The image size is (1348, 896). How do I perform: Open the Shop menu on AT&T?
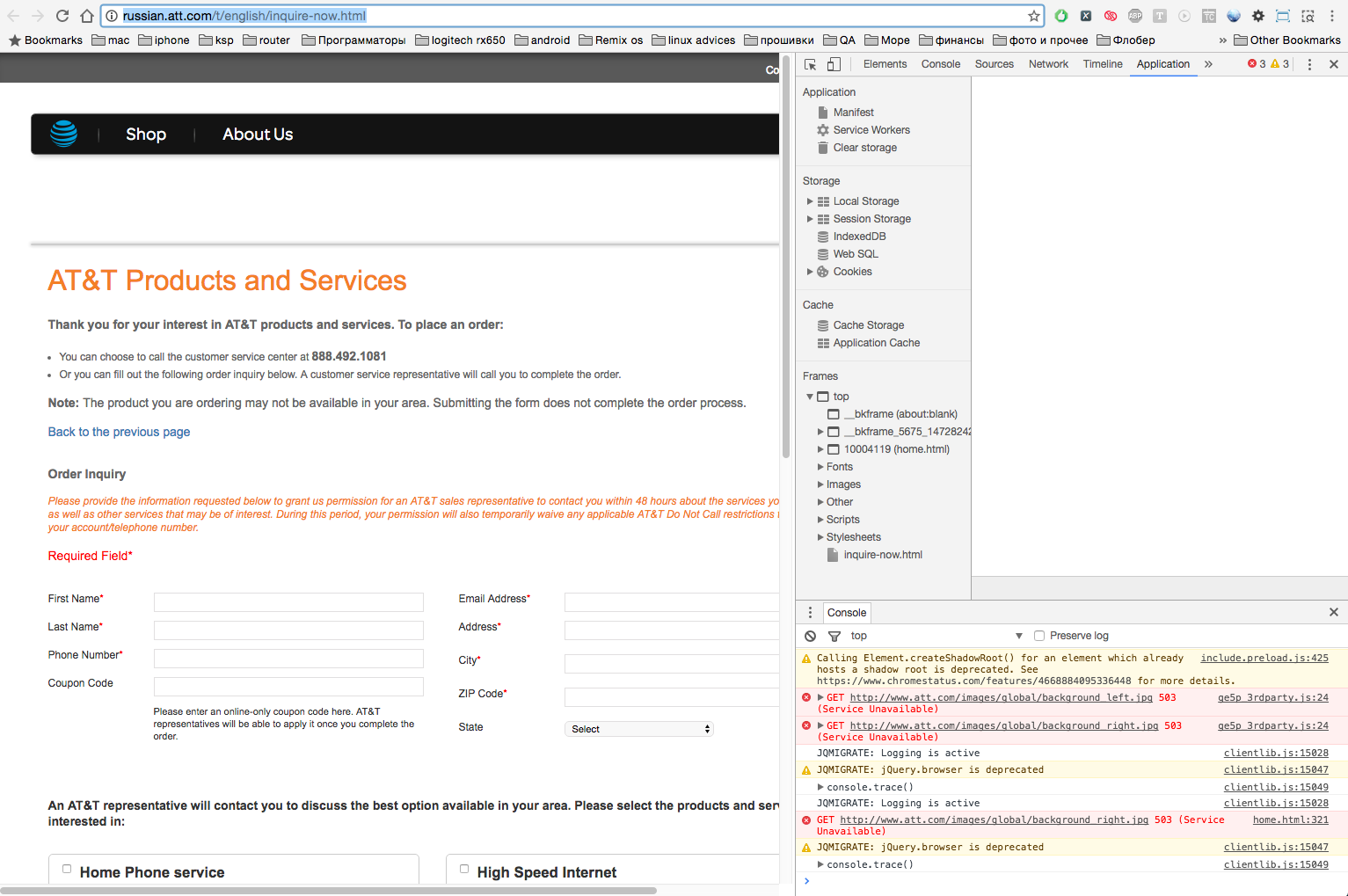tap(146, 135)
